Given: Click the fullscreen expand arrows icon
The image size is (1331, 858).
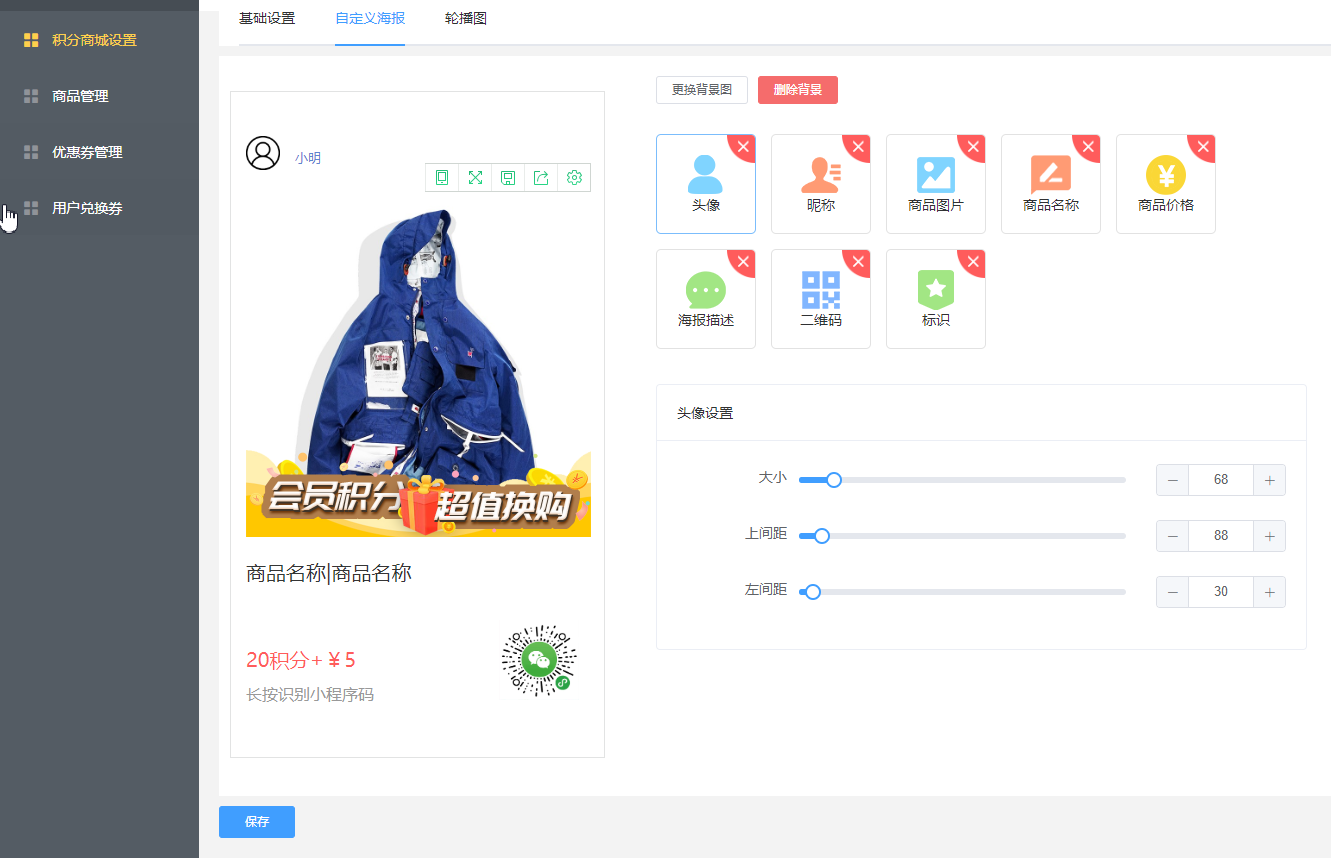Looking at the screenshot, I should click(475, 178).
